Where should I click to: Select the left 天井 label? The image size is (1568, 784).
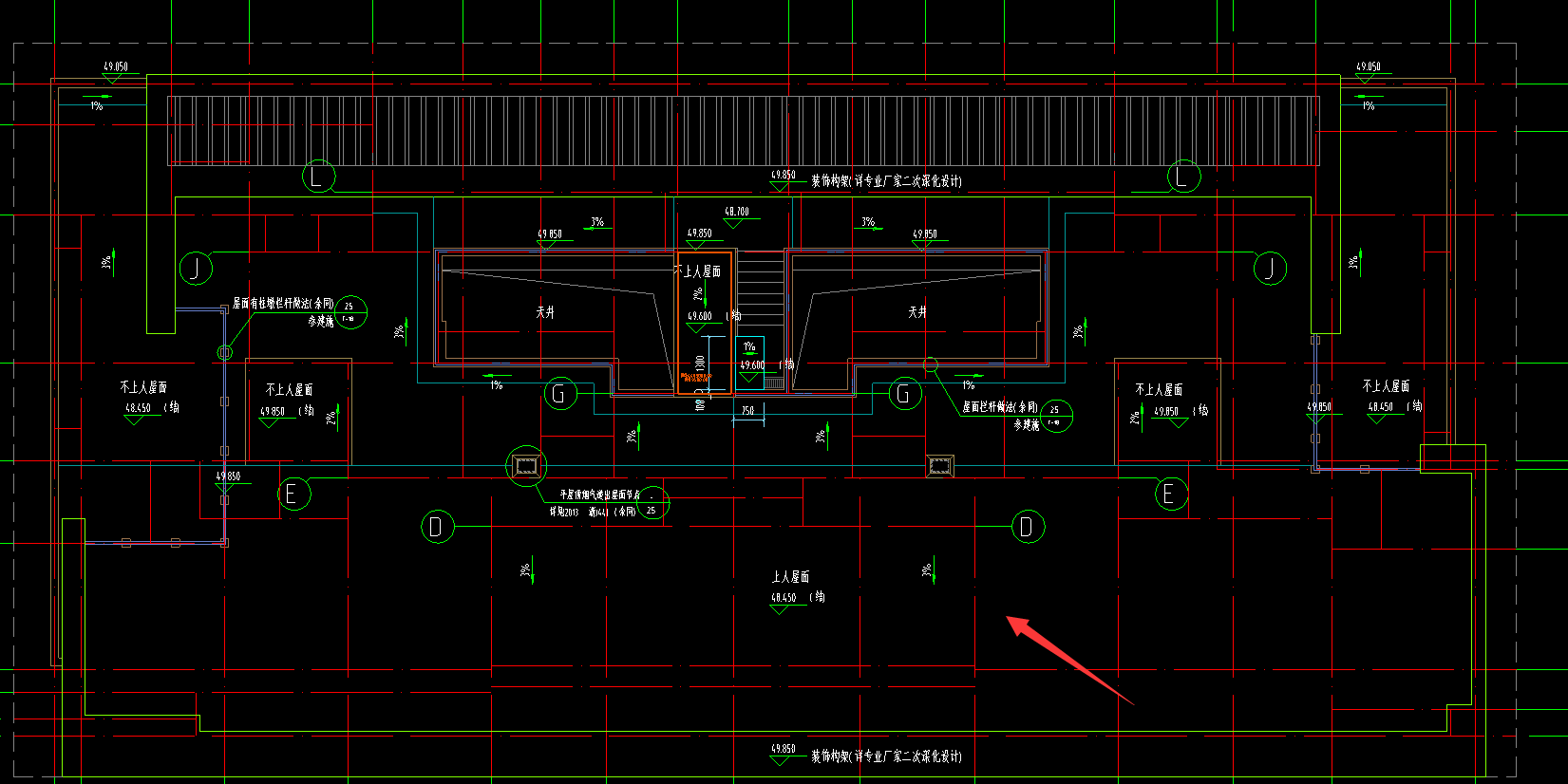[x=545, y=312]
